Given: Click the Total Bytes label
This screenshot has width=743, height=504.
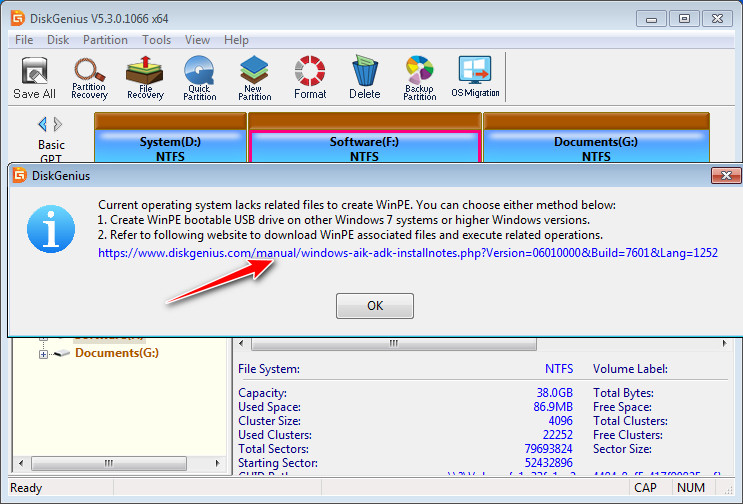Looking at the screenshot, I should 623,393.
